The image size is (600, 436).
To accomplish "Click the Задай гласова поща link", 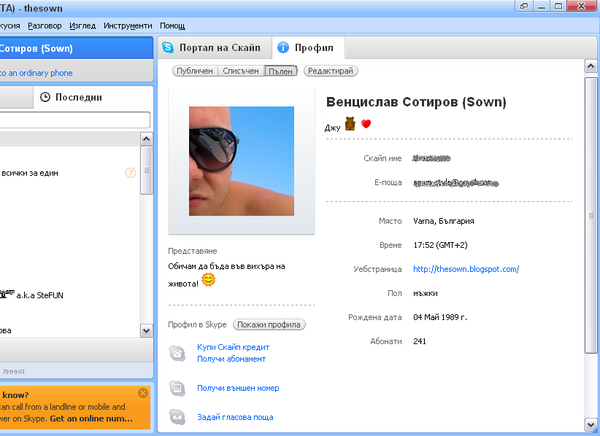I will tap(235, 417).
